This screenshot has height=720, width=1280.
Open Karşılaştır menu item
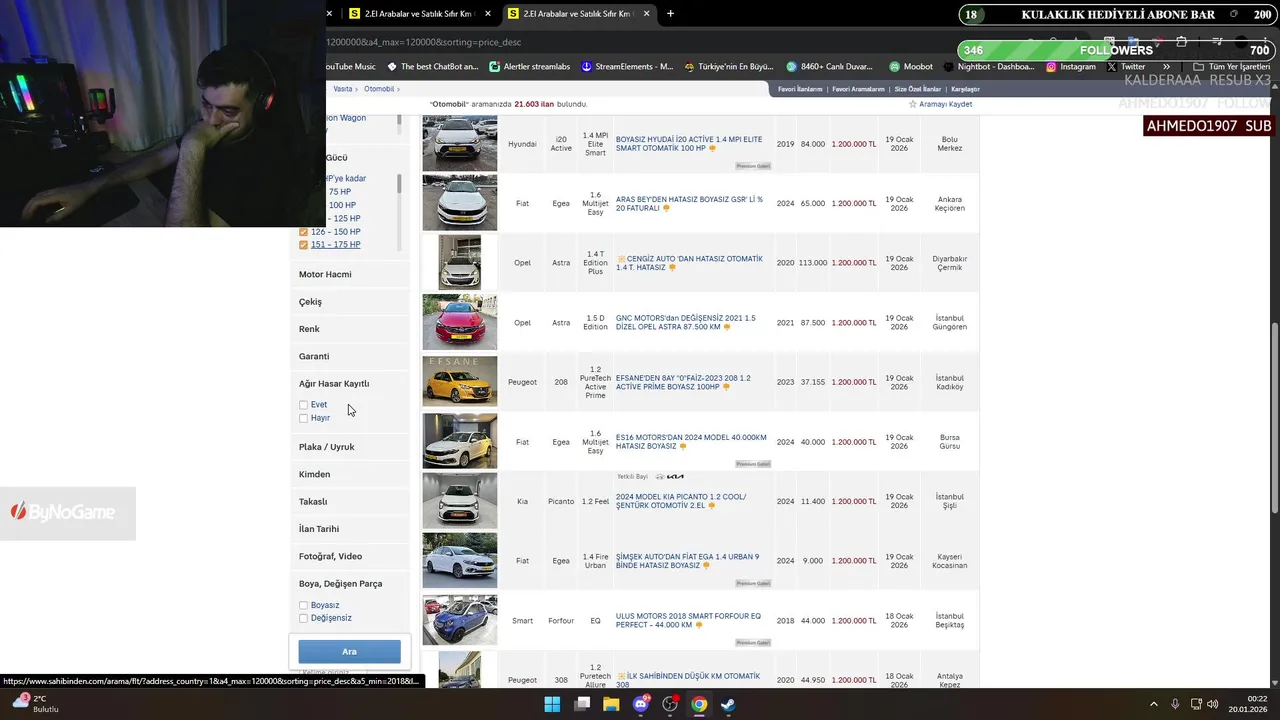coord(965,89)
